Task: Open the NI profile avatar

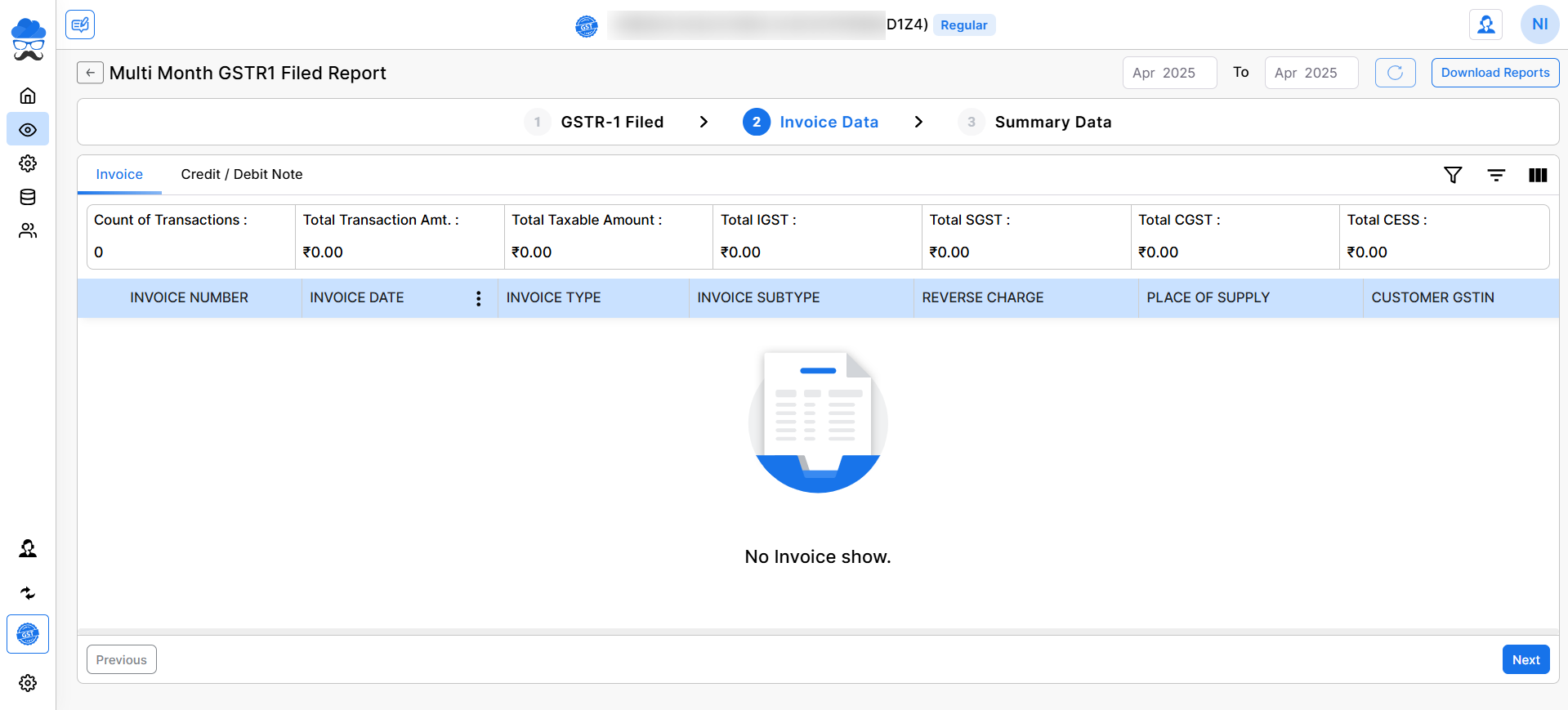Action: [x=1539, y=25]
